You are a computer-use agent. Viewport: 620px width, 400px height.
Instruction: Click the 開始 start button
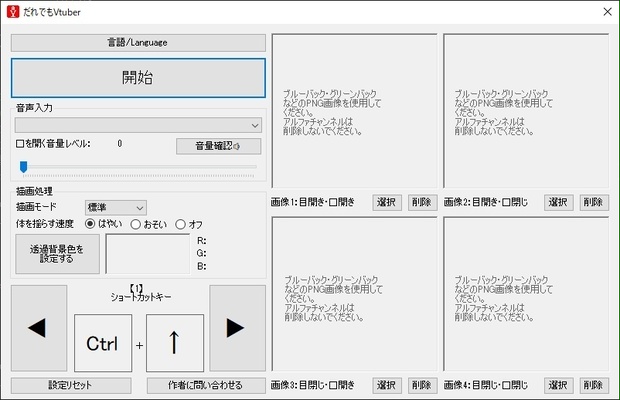pyautogui.click(x=138, y=78)
